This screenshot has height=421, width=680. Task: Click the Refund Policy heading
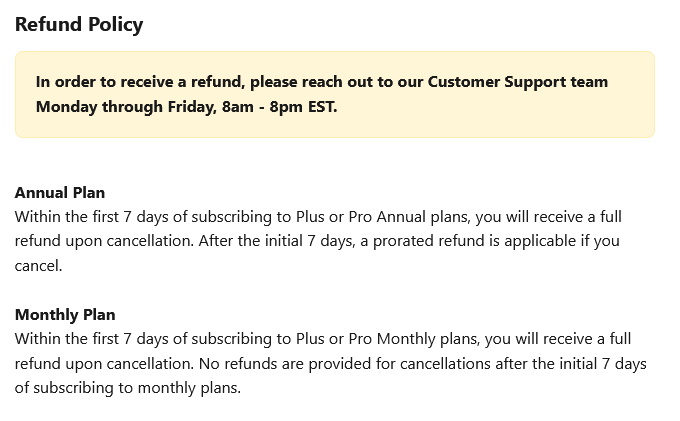click(79, 24)
